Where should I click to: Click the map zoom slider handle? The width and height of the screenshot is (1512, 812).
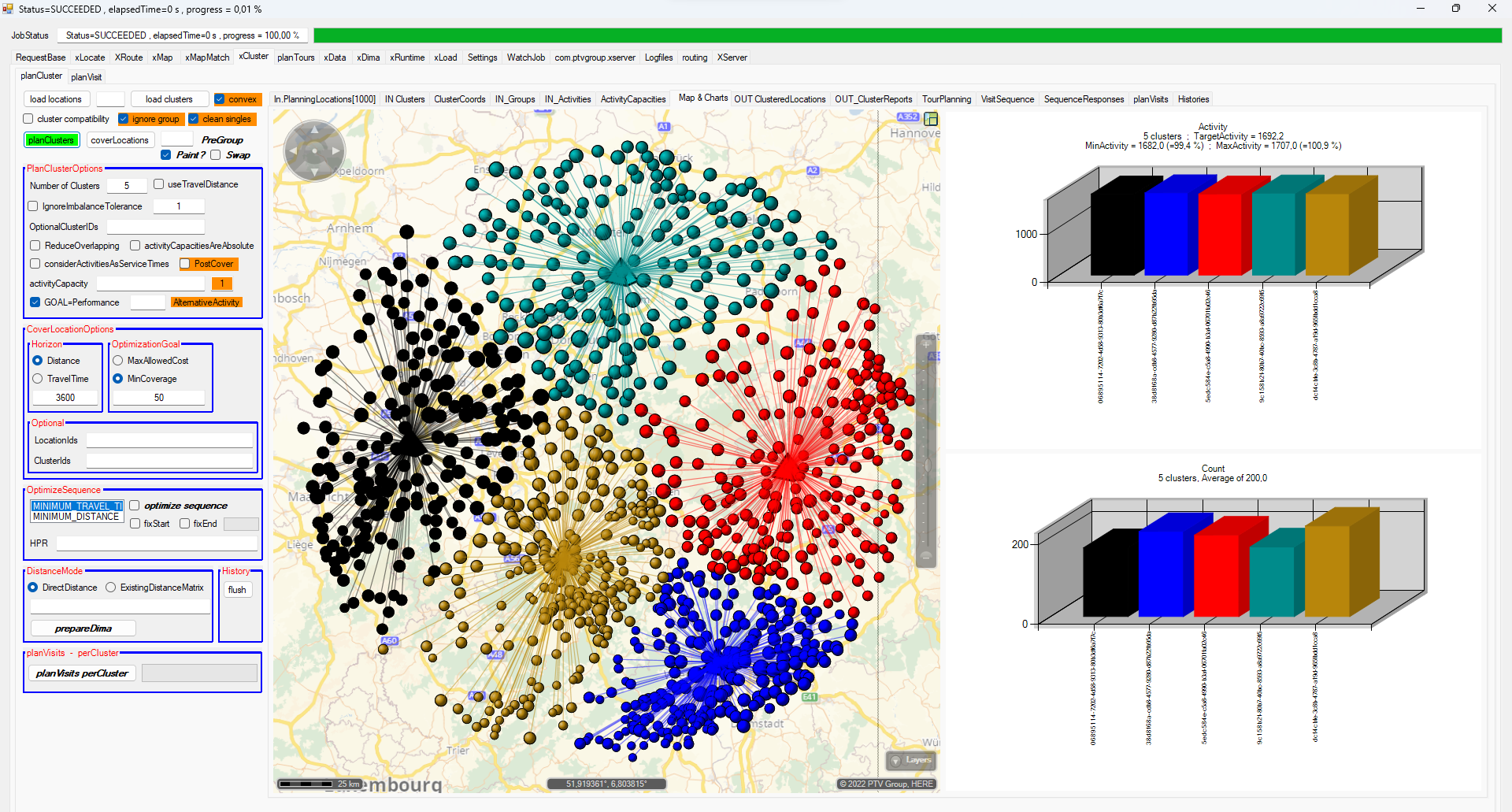[927, 465]
